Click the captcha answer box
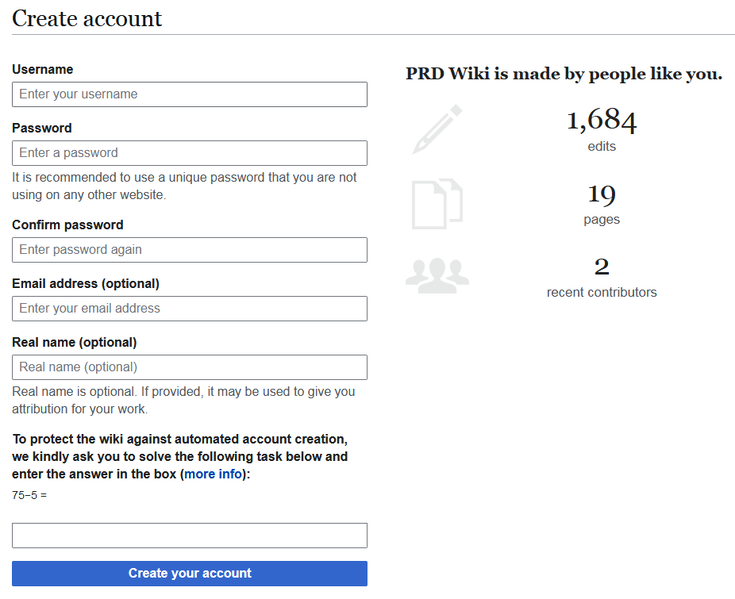 point(190,535)
